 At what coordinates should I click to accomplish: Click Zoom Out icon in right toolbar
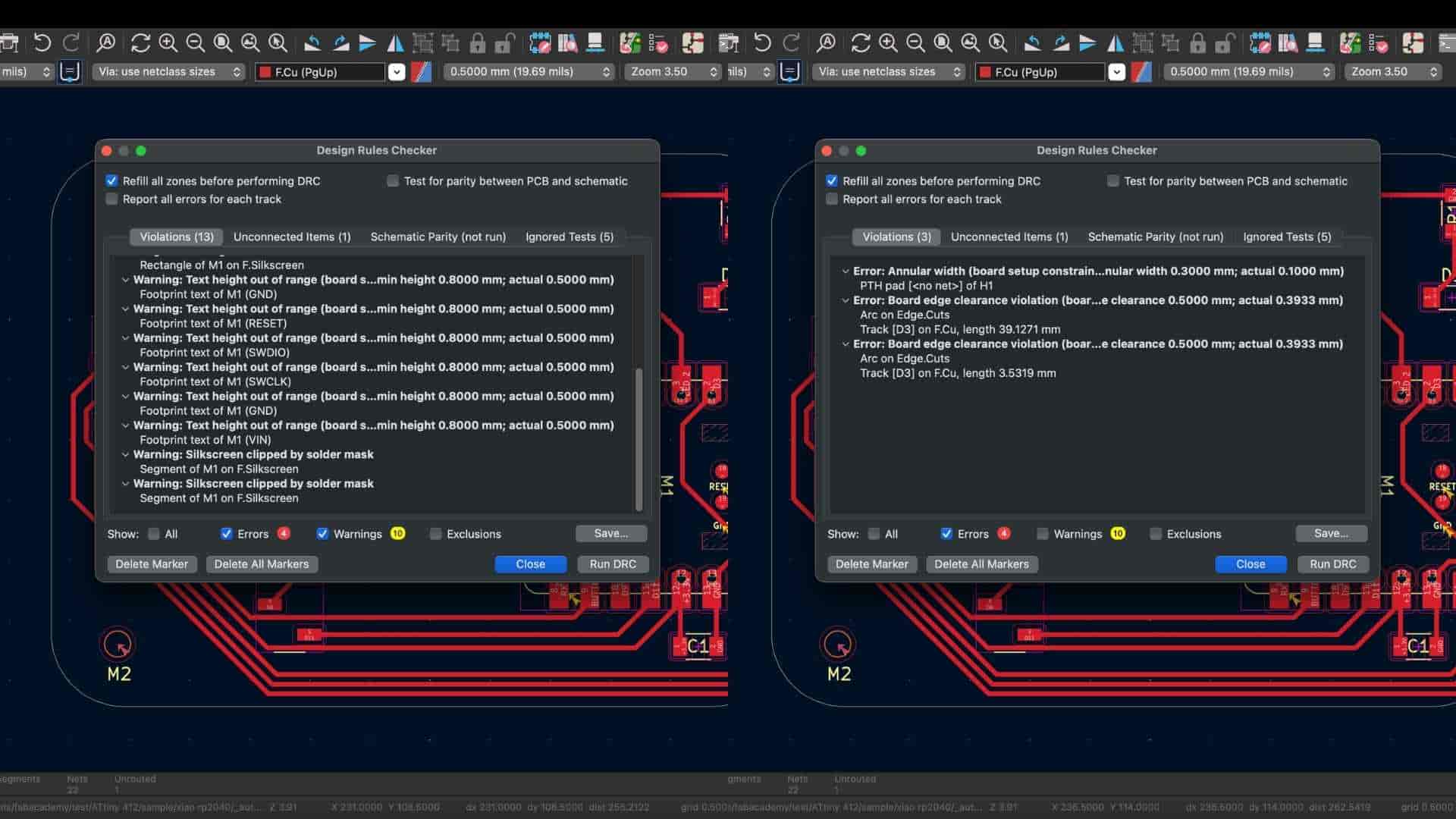pos(915,42)
